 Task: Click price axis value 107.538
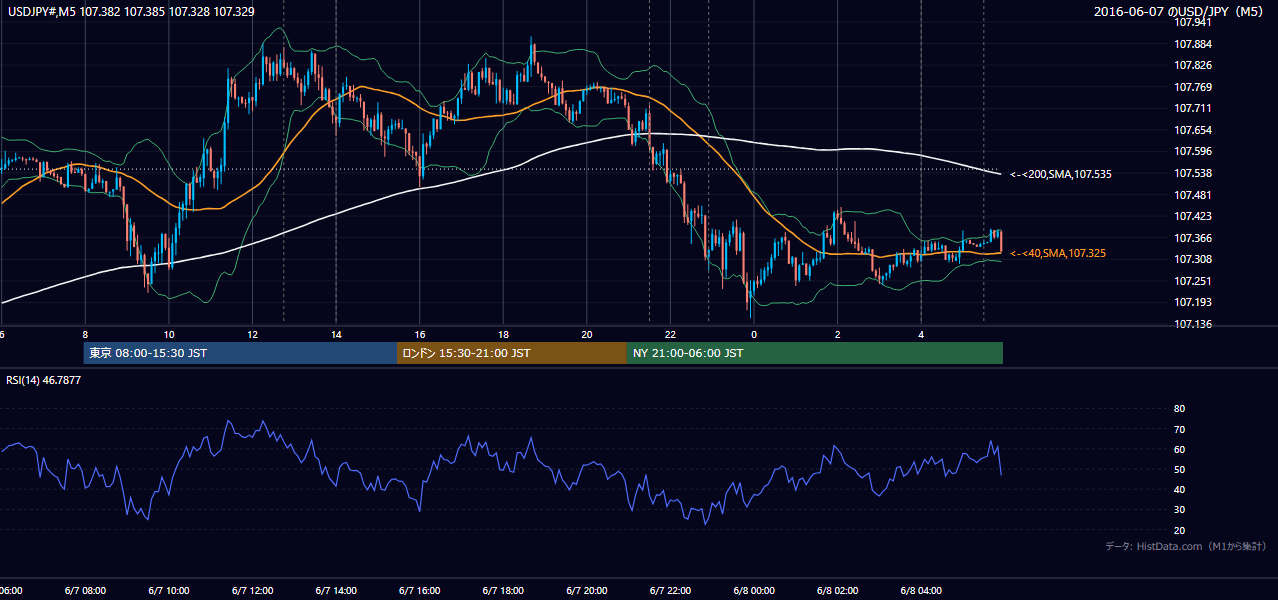pos(1192,173)
